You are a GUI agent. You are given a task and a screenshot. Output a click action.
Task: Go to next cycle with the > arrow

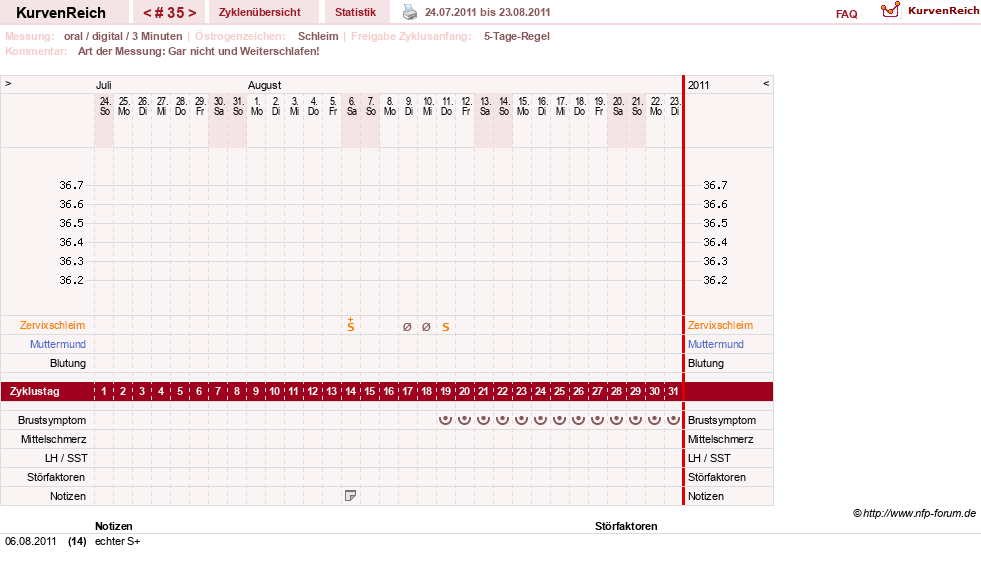click(192, 13)
